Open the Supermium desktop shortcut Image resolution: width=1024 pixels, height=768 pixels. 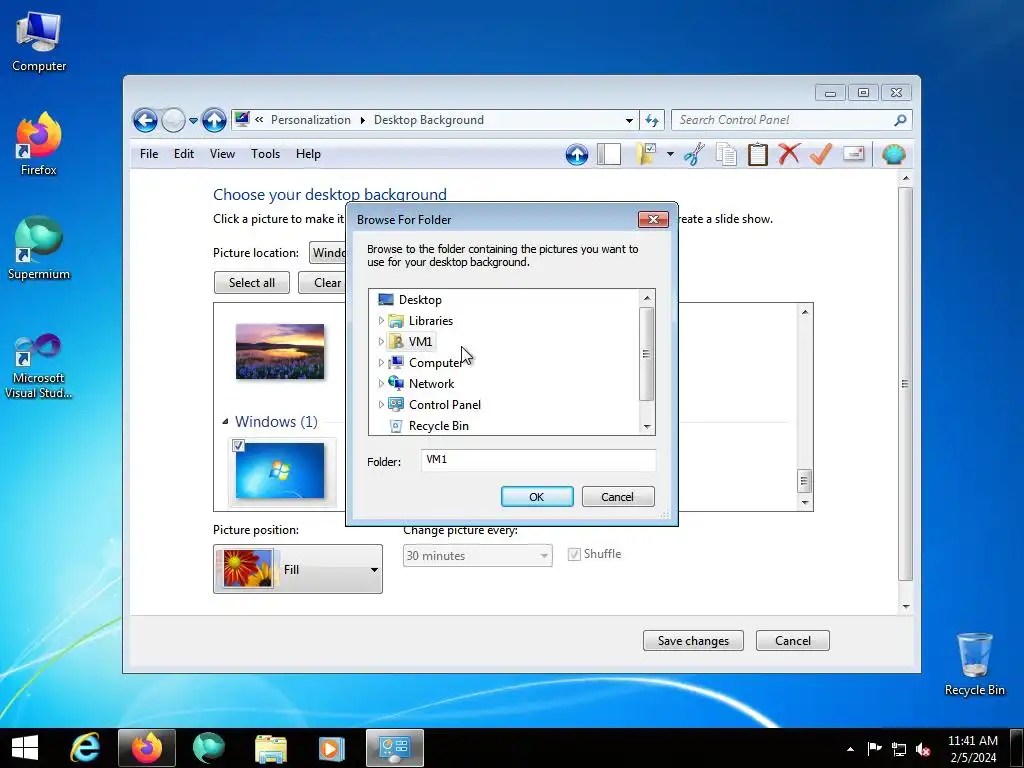click(39, 249)
